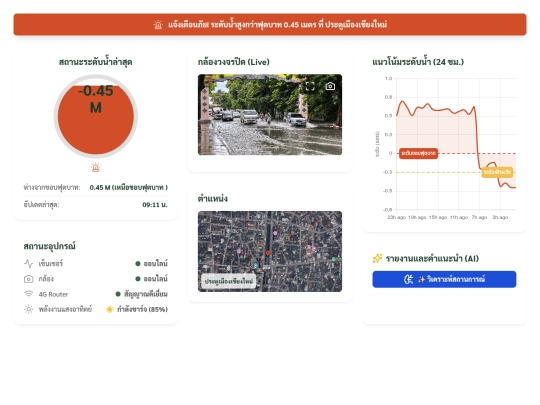Click the กำลังชาร์จ (85%) charging status
This screenshot has height=405, width=540.
tap(142, 309)
